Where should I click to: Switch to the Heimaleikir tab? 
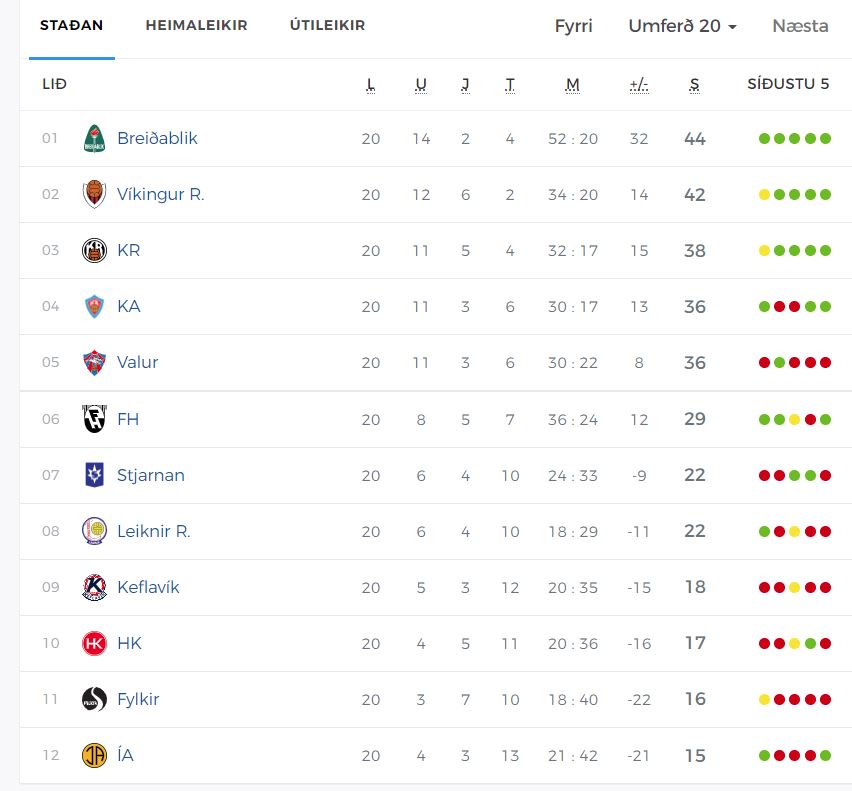point(196,25)
